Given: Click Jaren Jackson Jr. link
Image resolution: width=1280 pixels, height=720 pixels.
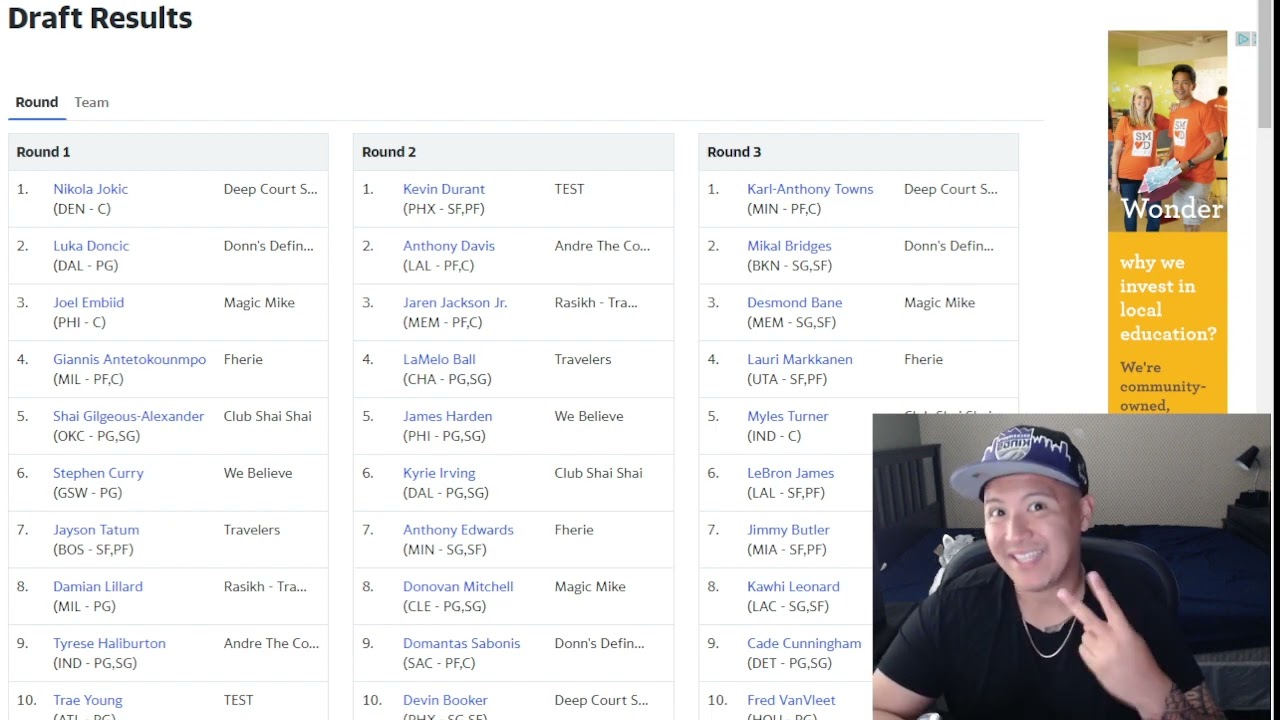Looking at the screenshot, I should (x=455, y=303).
